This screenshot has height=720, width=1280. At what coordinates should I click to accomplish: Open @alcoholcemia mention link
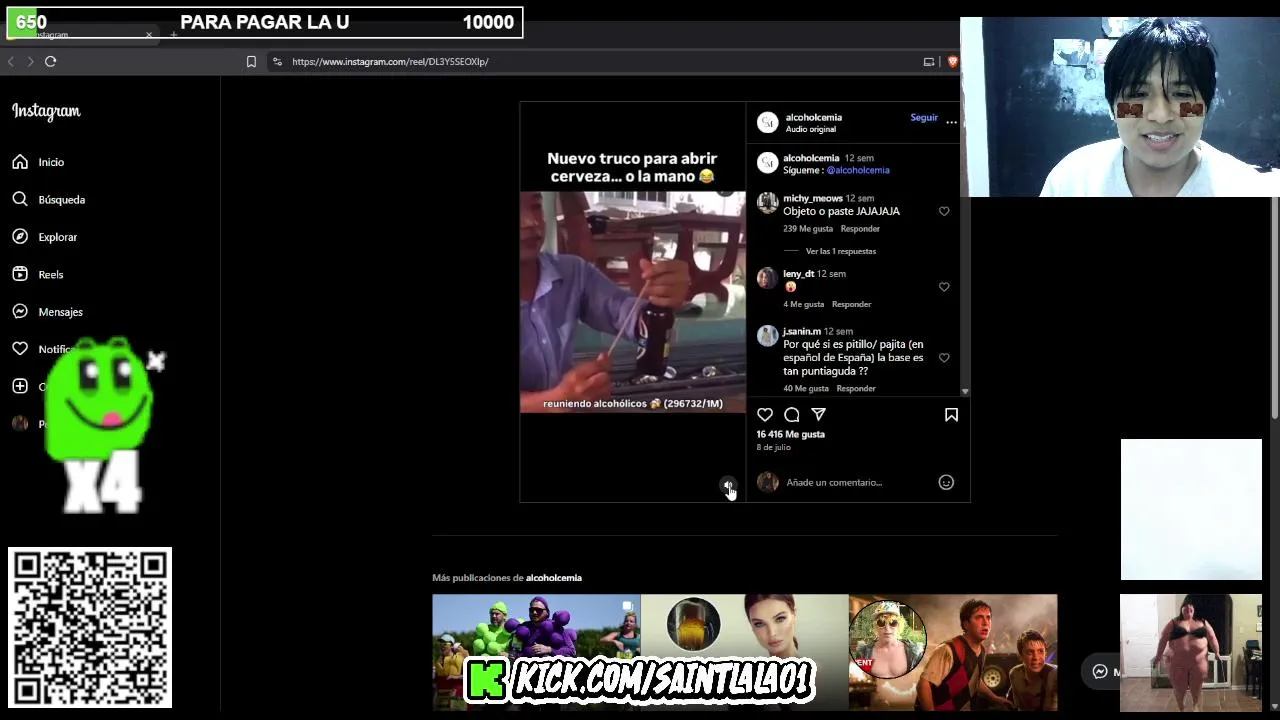(858, 170)
